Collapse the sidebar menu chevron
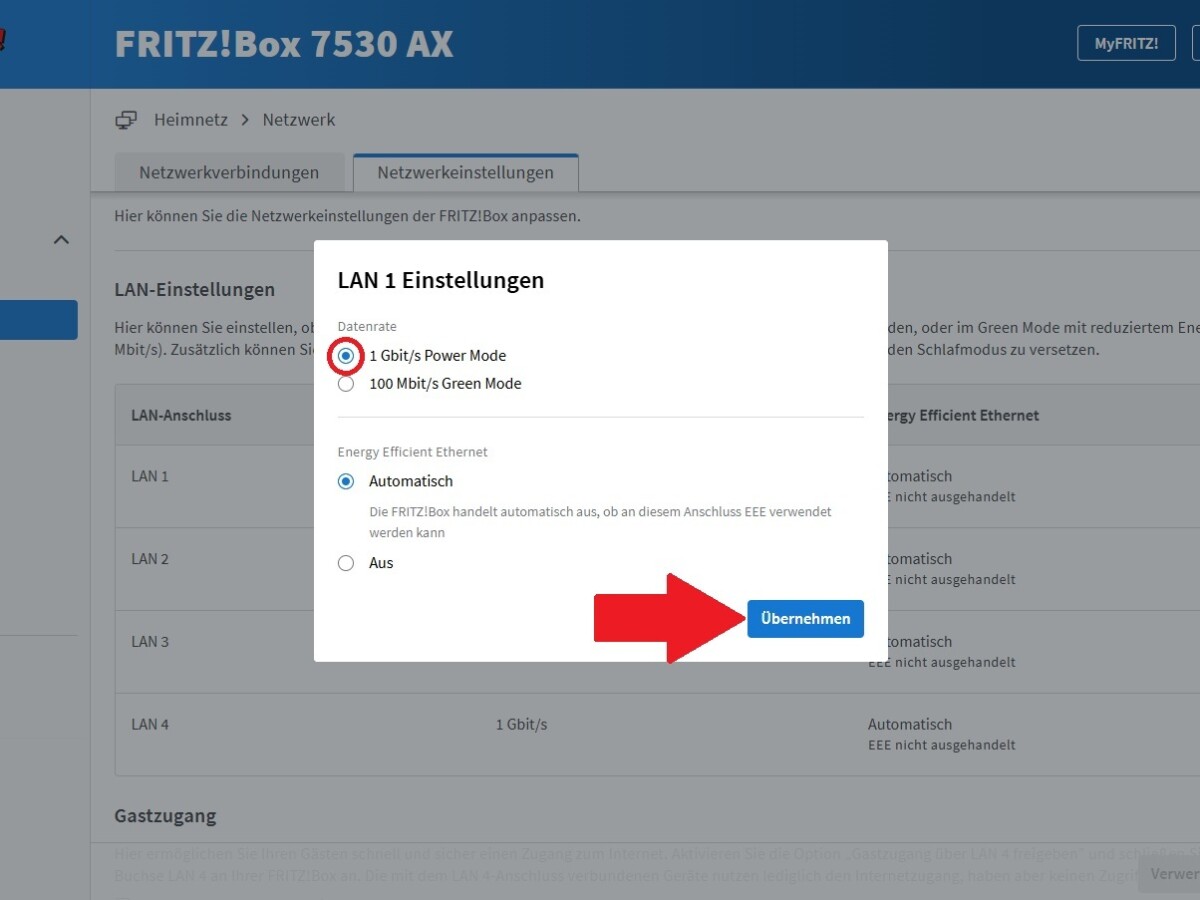 pyautogui.click(x=62, y=240)
